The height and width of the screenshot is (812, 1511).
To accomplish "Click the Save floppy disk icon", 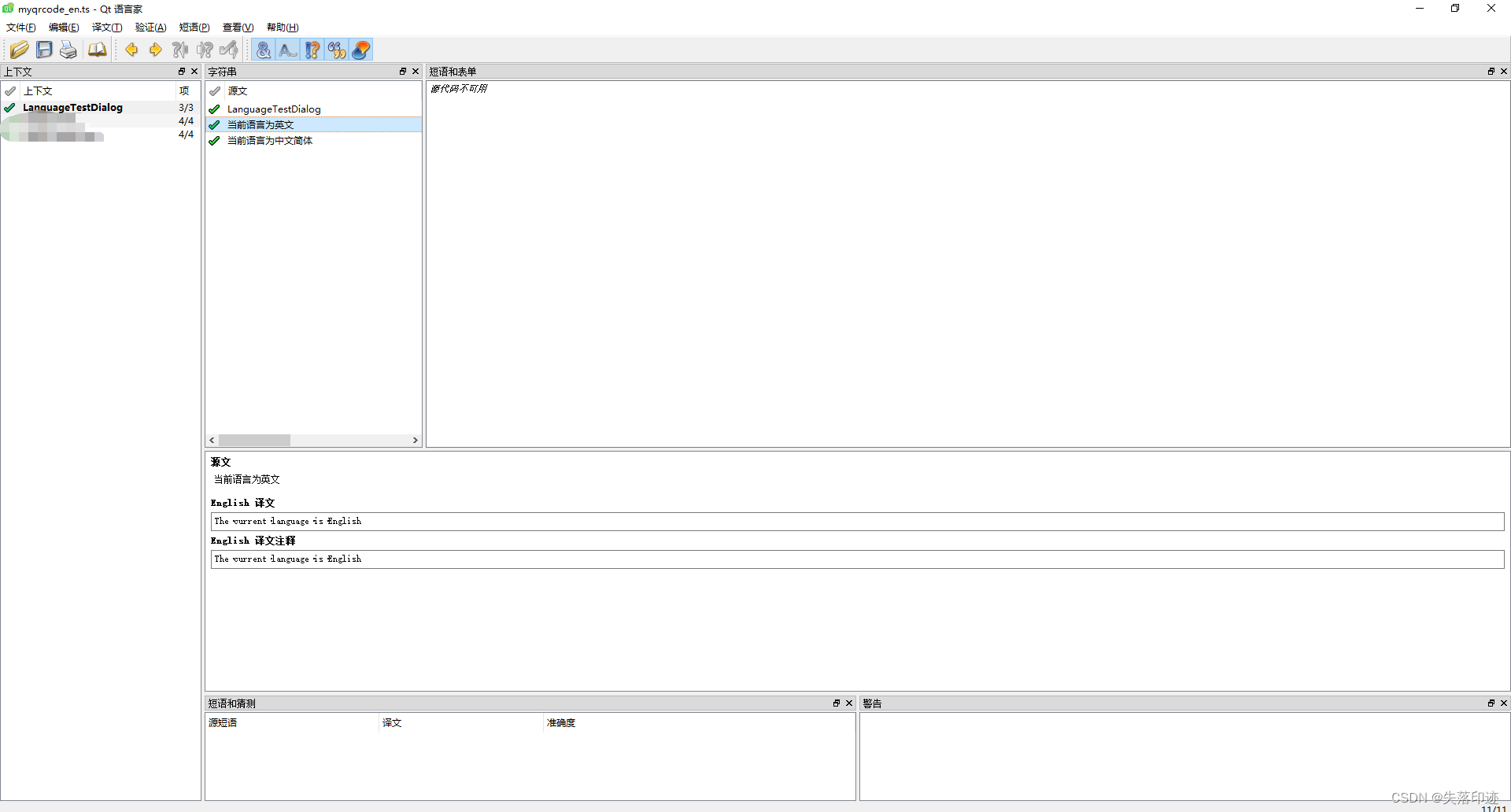I will tap(44, 50).
